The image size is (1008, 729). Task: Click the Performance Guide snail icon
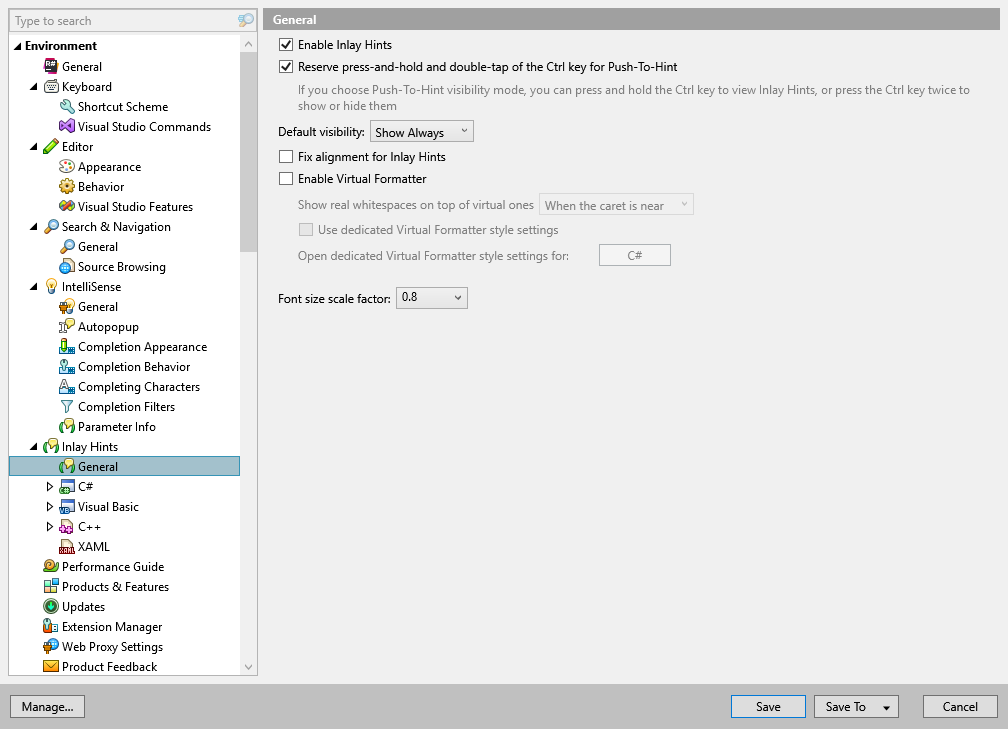(51, 566)
